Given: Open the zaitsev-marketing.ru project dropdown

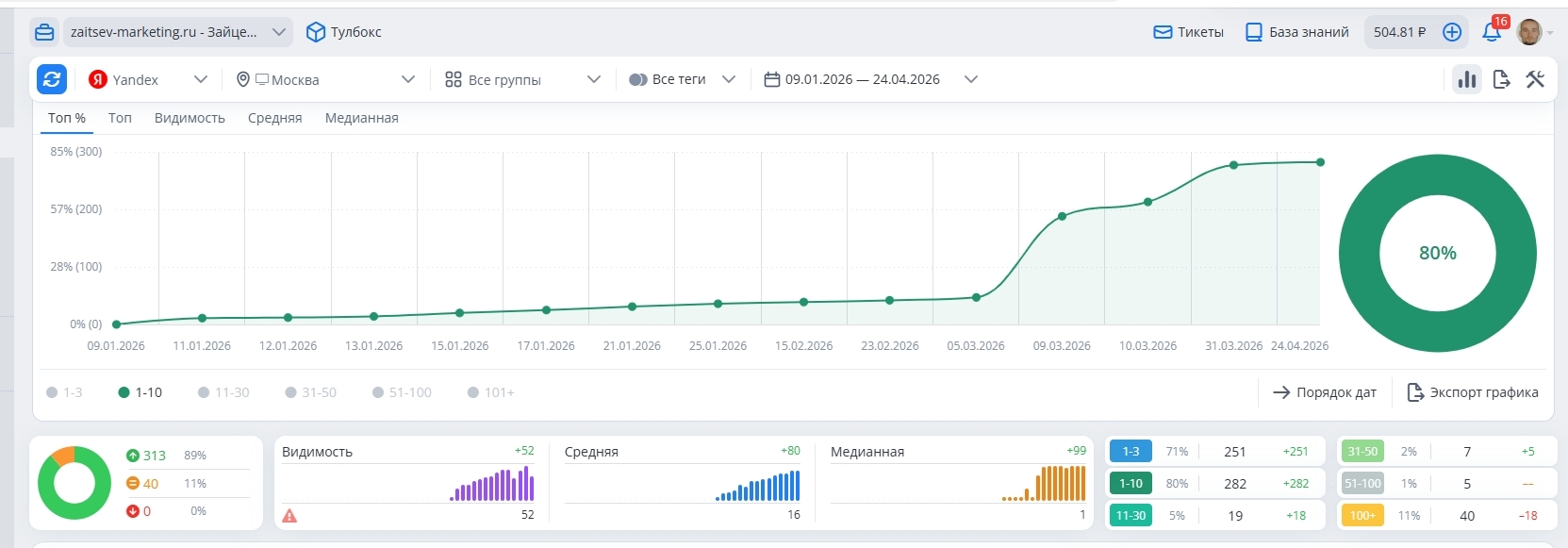Looking at the screenshot, I should (x=177, y=32).
